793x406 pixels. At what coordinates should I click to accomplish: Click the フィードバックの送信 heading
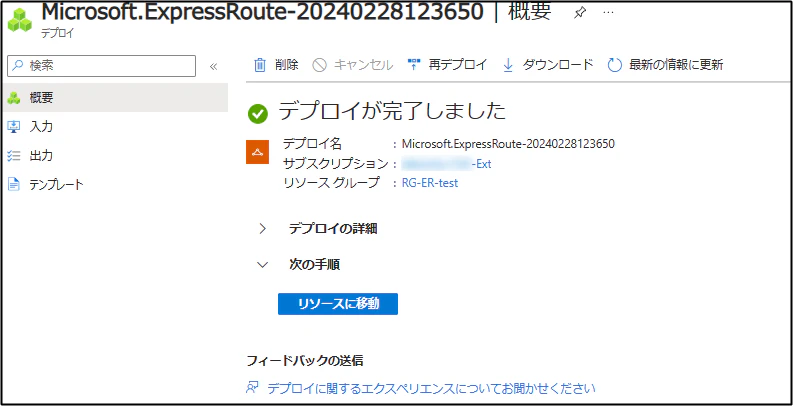pos(304,360)
